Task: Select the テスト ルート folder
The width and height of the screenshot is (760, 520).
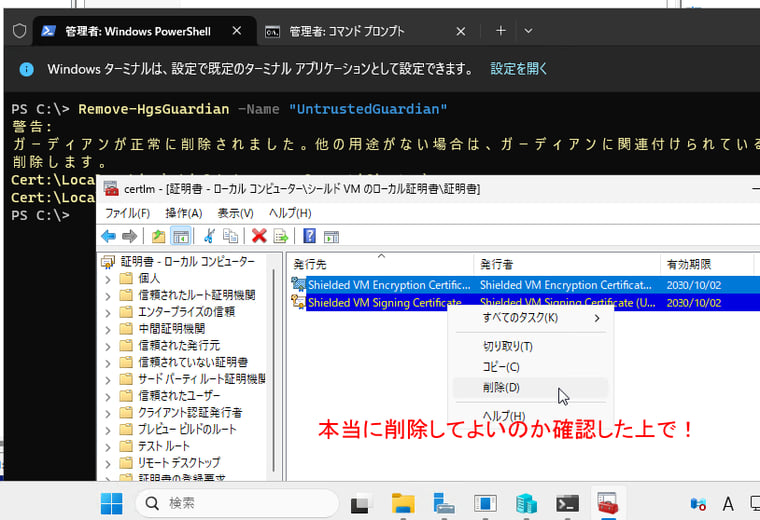Action: tap(164, 446)
